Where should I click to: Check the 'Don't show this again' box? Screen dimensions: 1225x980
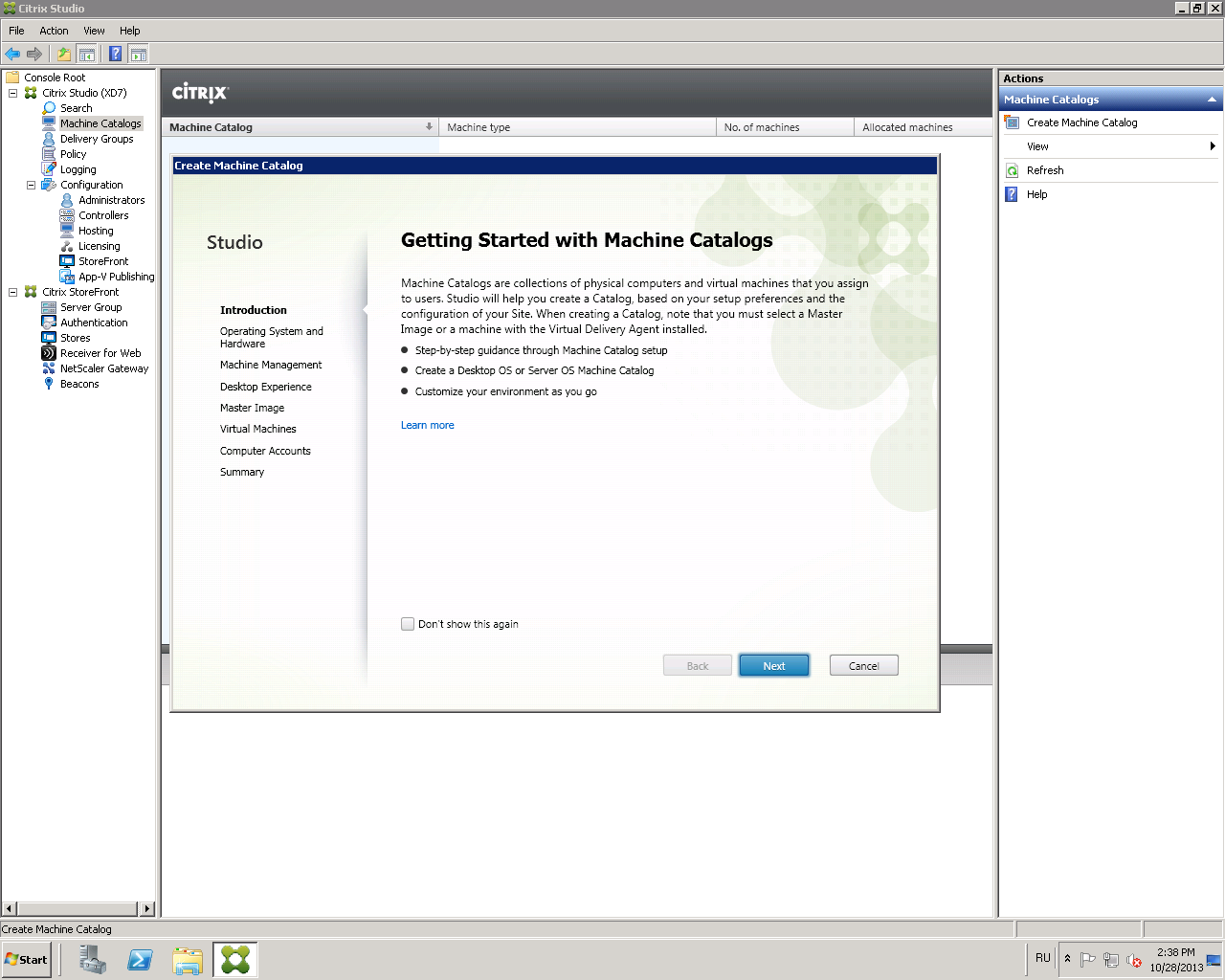pos(408,624)
